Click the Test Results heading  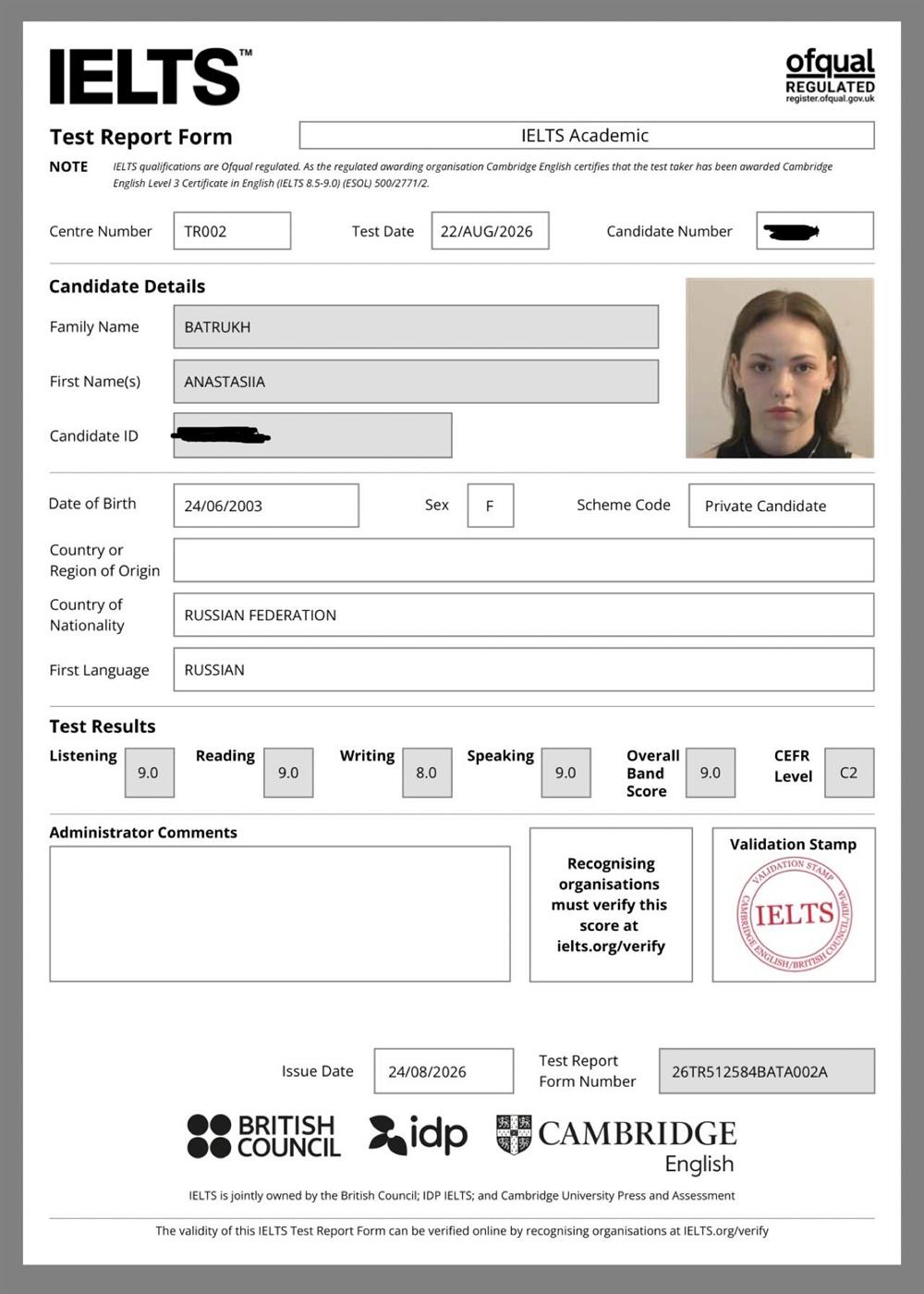pyautogui.click(x=103, y=726)
